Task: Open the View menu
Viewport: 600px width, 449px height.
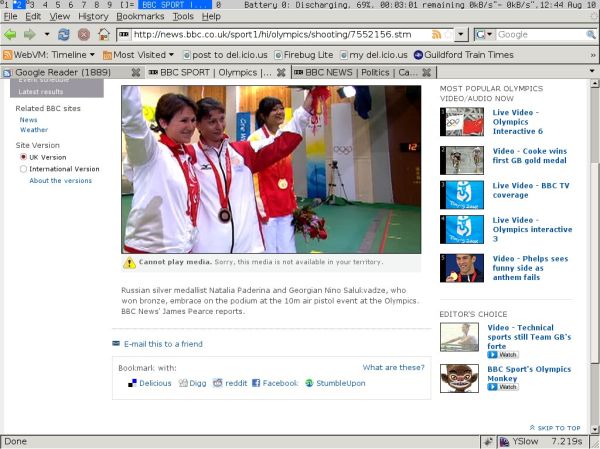Action: pos(60,16)
